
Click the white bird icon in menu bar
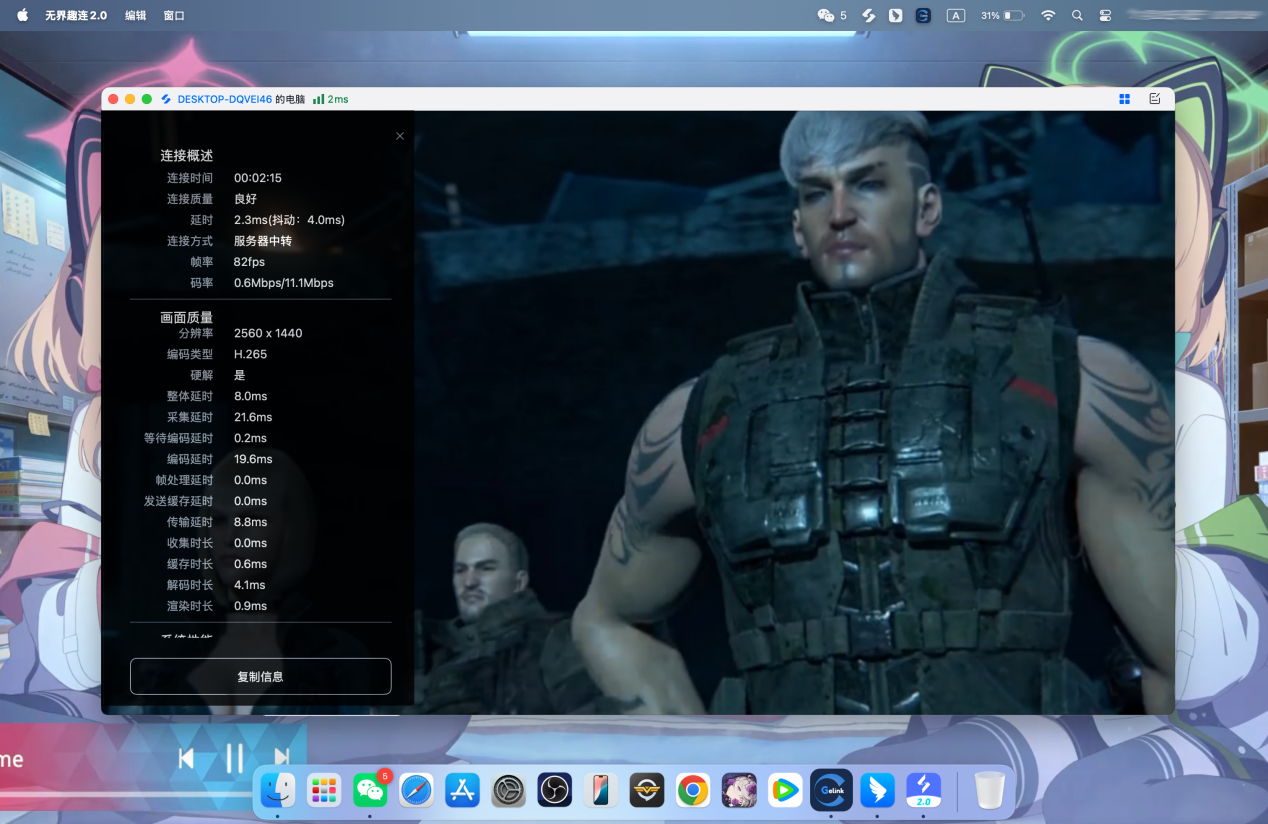(x=896, y=15)
